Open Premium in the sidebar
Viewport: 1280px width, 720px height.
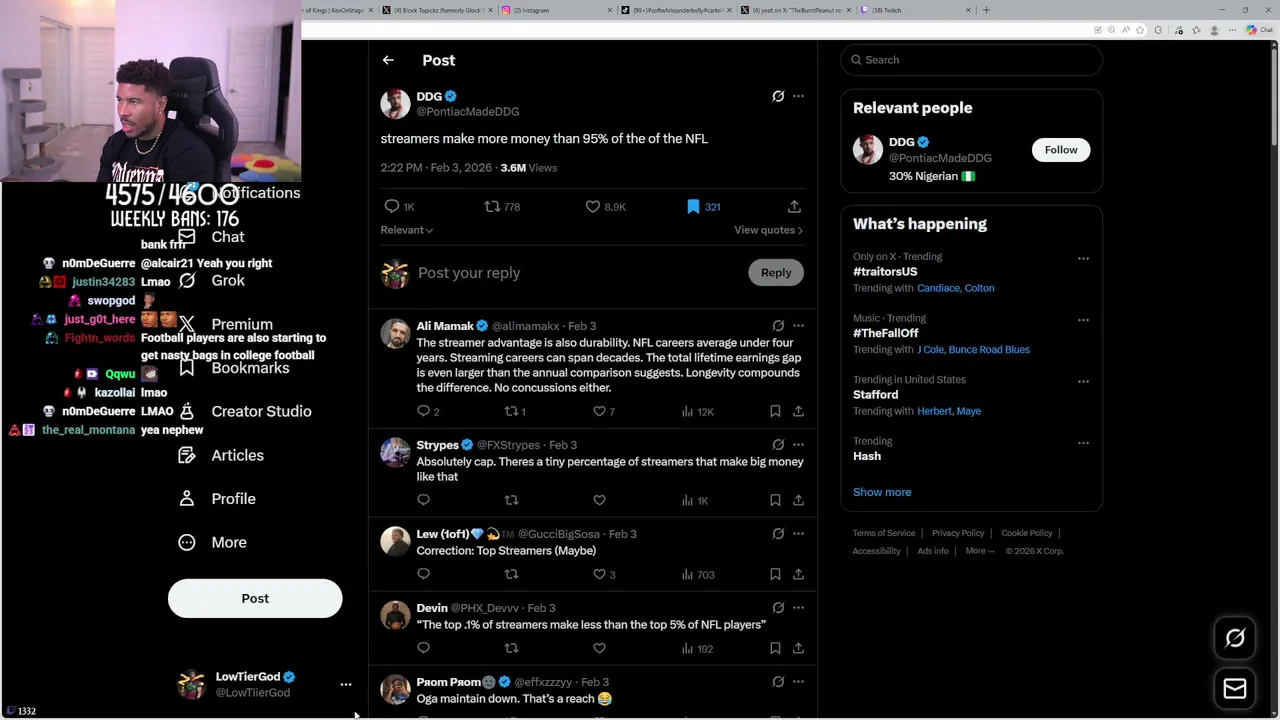coord(226,324)
